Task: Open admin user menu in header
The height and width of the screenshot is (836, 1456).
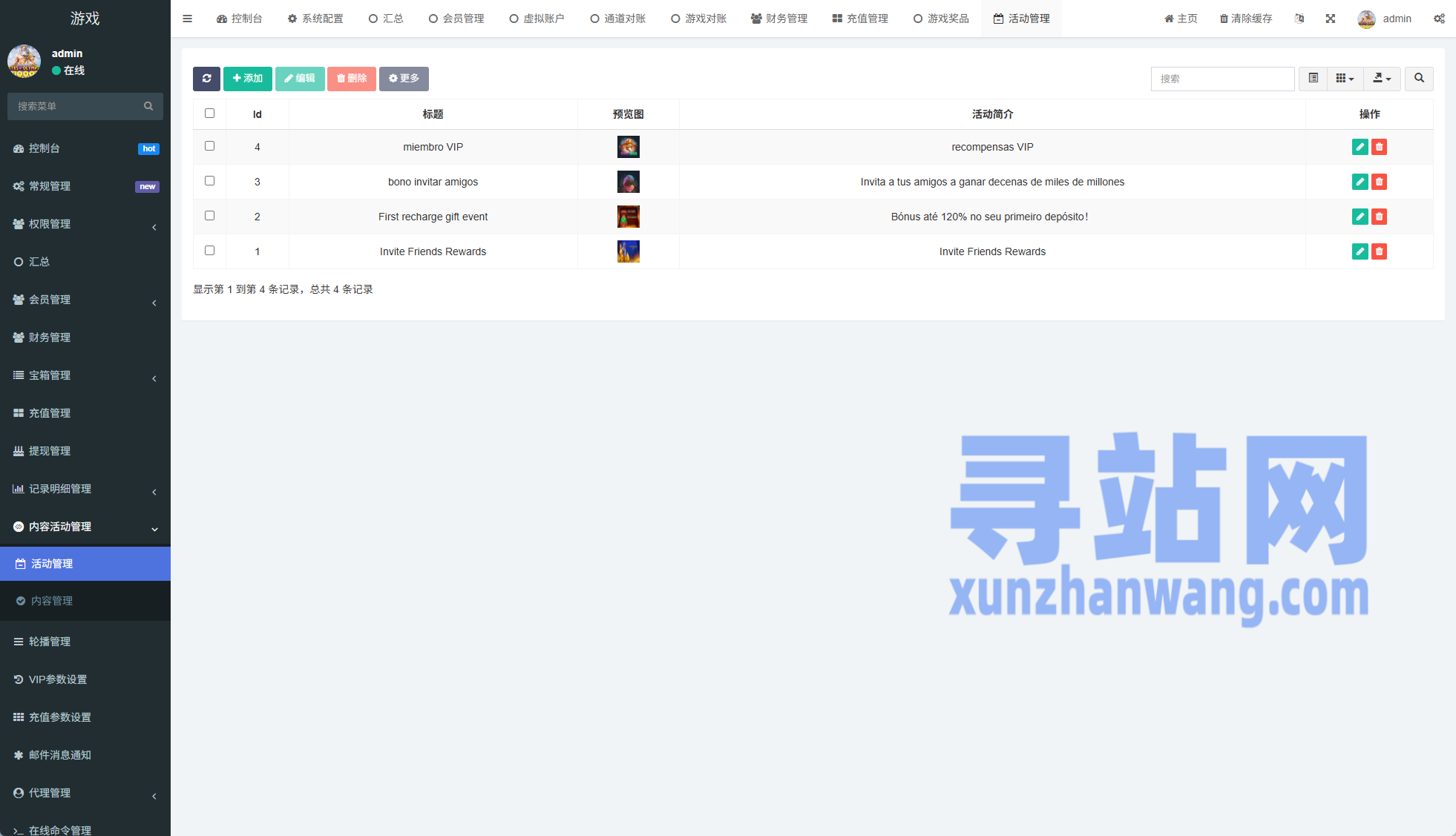Action: [x=1385, y=19]
